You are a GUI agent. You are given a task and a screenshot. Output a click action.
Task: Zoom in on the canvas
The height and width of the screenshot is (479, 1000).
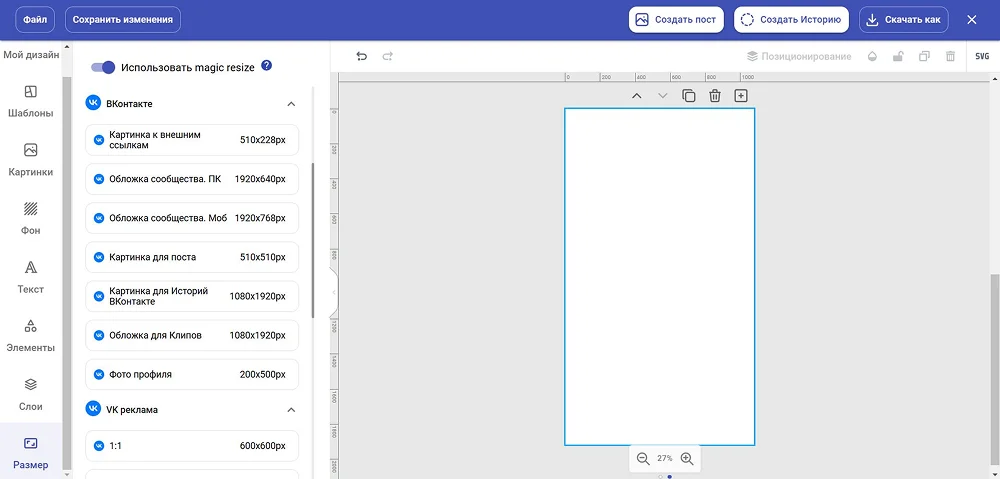(687, 458)
